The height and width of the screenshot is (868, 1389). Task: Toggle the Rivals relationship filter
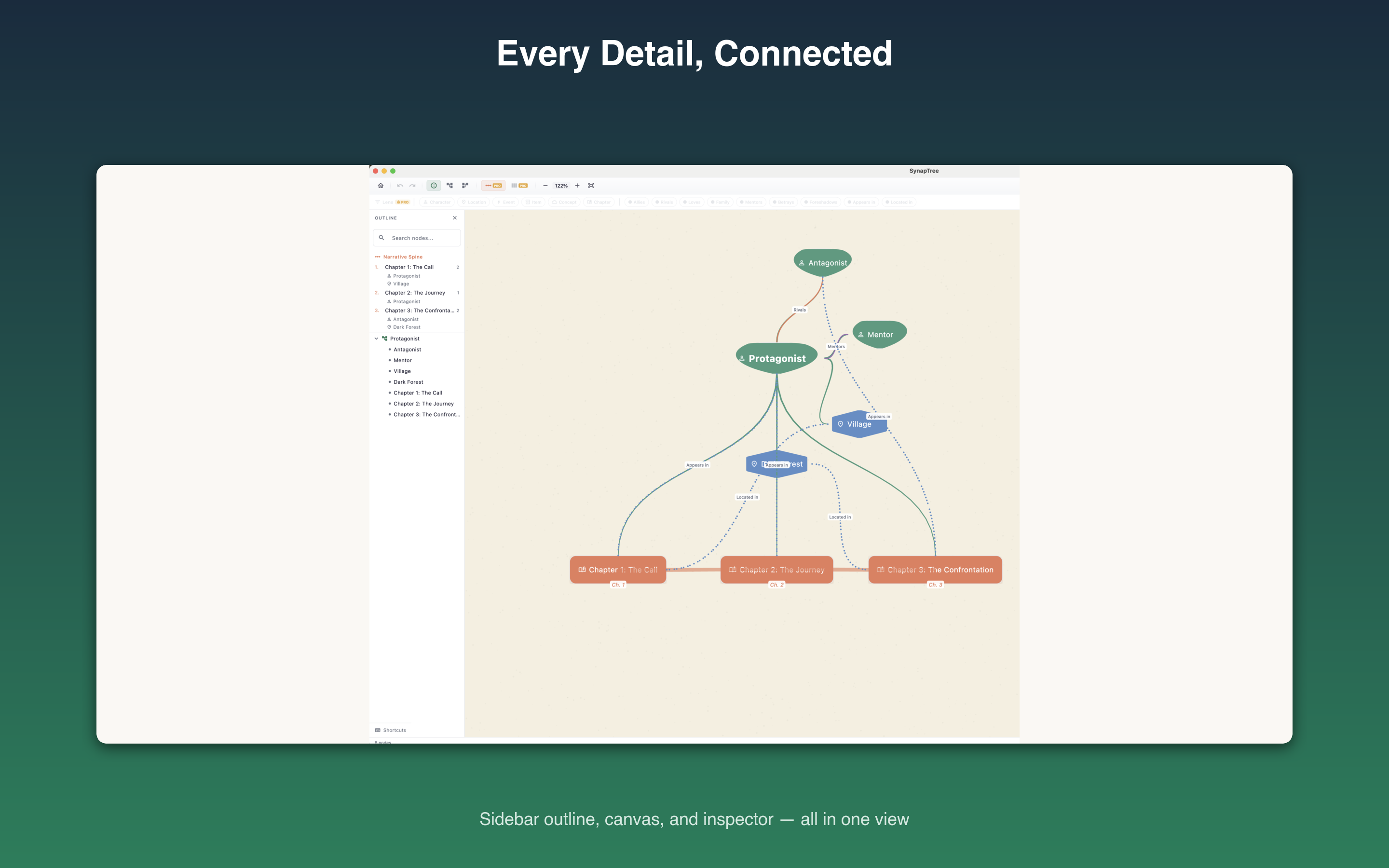[664, 202]
